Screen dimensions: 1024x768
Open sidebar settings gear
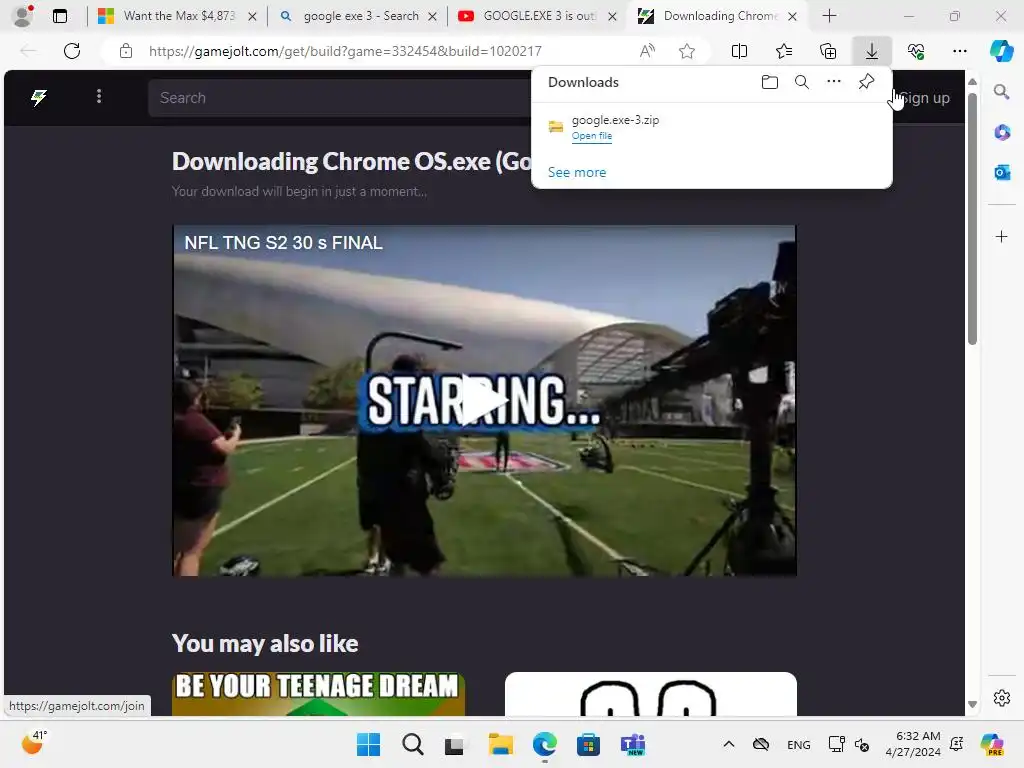1001,698
